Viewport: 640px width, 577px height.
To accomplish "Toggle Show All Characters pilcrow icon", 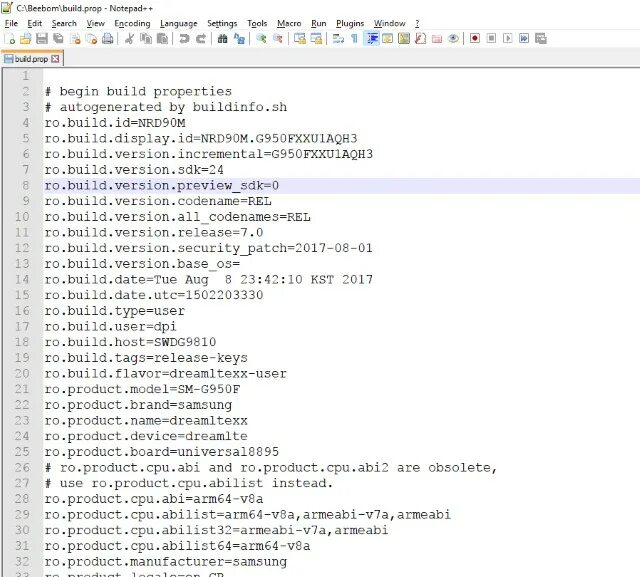I will click(354, 39).
